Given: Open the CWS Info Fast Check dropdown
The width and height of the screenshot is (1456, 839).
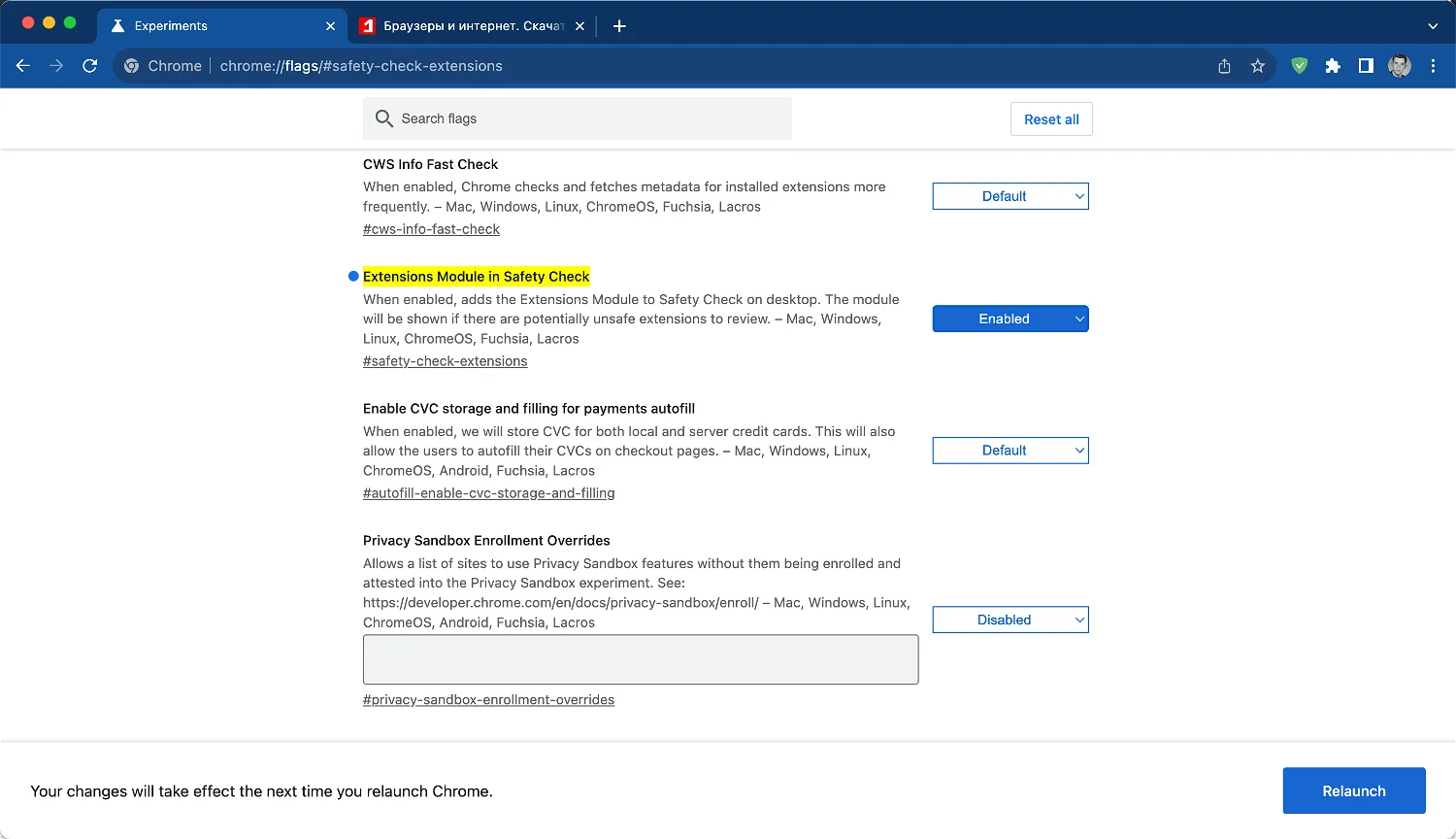Looking at the screenshot, I should pos(1010,196).
